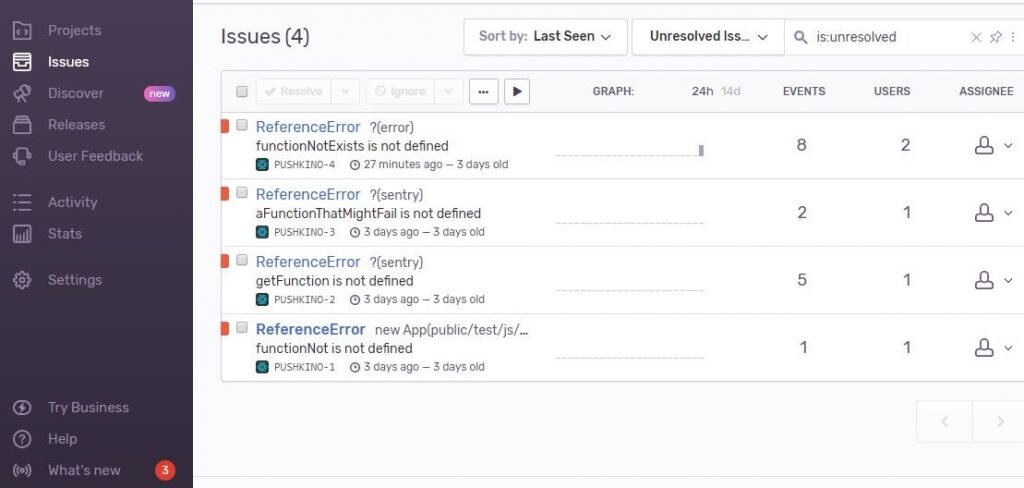This screenshot has width=1024, height=488.
Task: Open ReferenceError new App issue title
Action: coord(310,329)
